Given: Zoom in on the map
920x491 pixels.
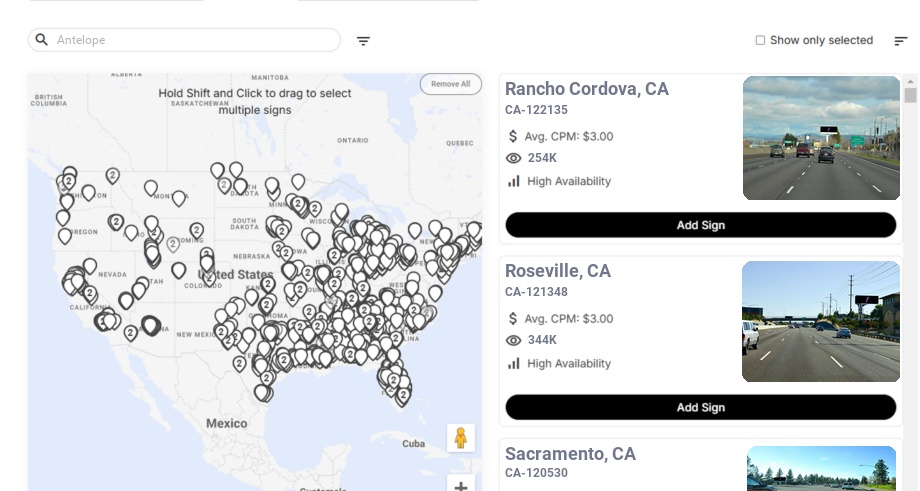Looking at the screenshot, I should [461, 486].
